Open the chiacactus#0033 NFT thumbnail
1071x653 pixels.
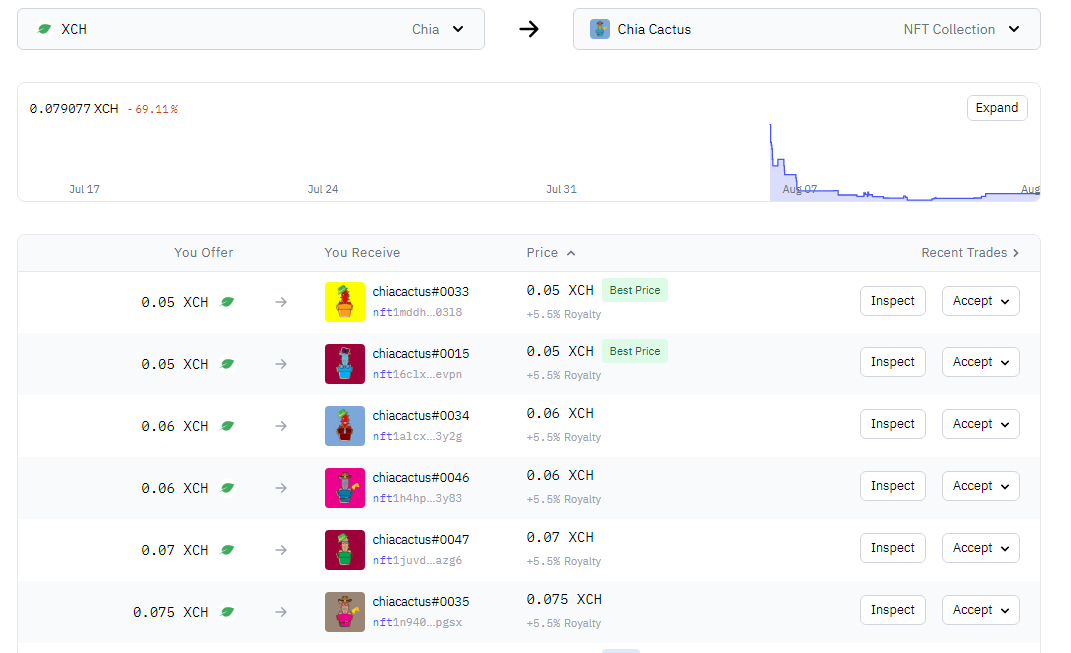[x=345, y=302]
